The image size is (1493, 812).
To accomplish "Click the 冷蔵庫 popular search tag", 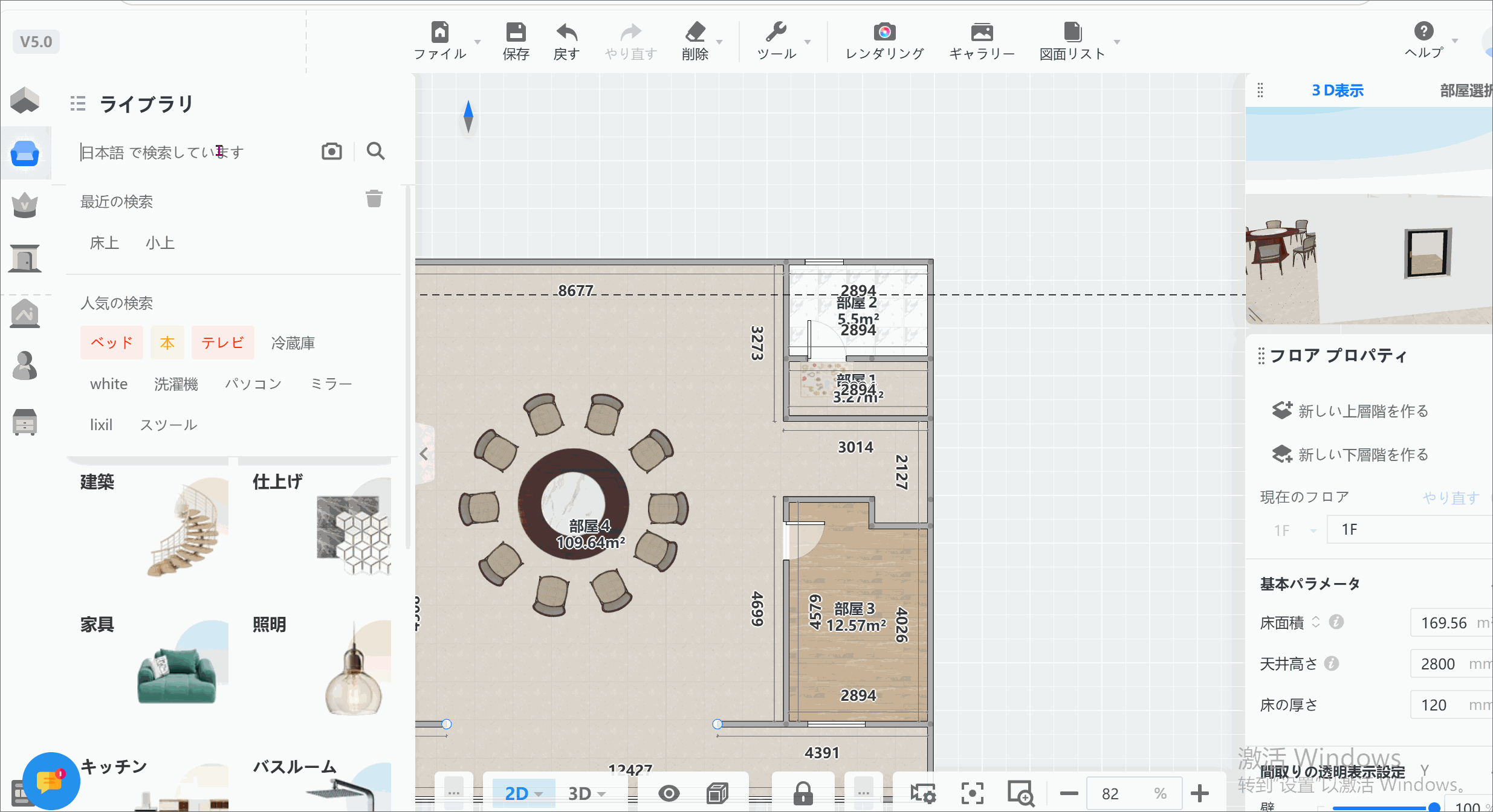I will [293, 343].
